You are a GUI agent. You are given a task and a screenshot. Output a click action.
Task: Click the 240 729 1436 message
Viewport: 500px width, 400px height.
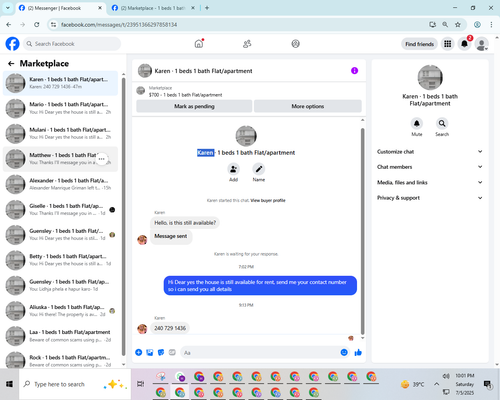(x=170, y=328)
